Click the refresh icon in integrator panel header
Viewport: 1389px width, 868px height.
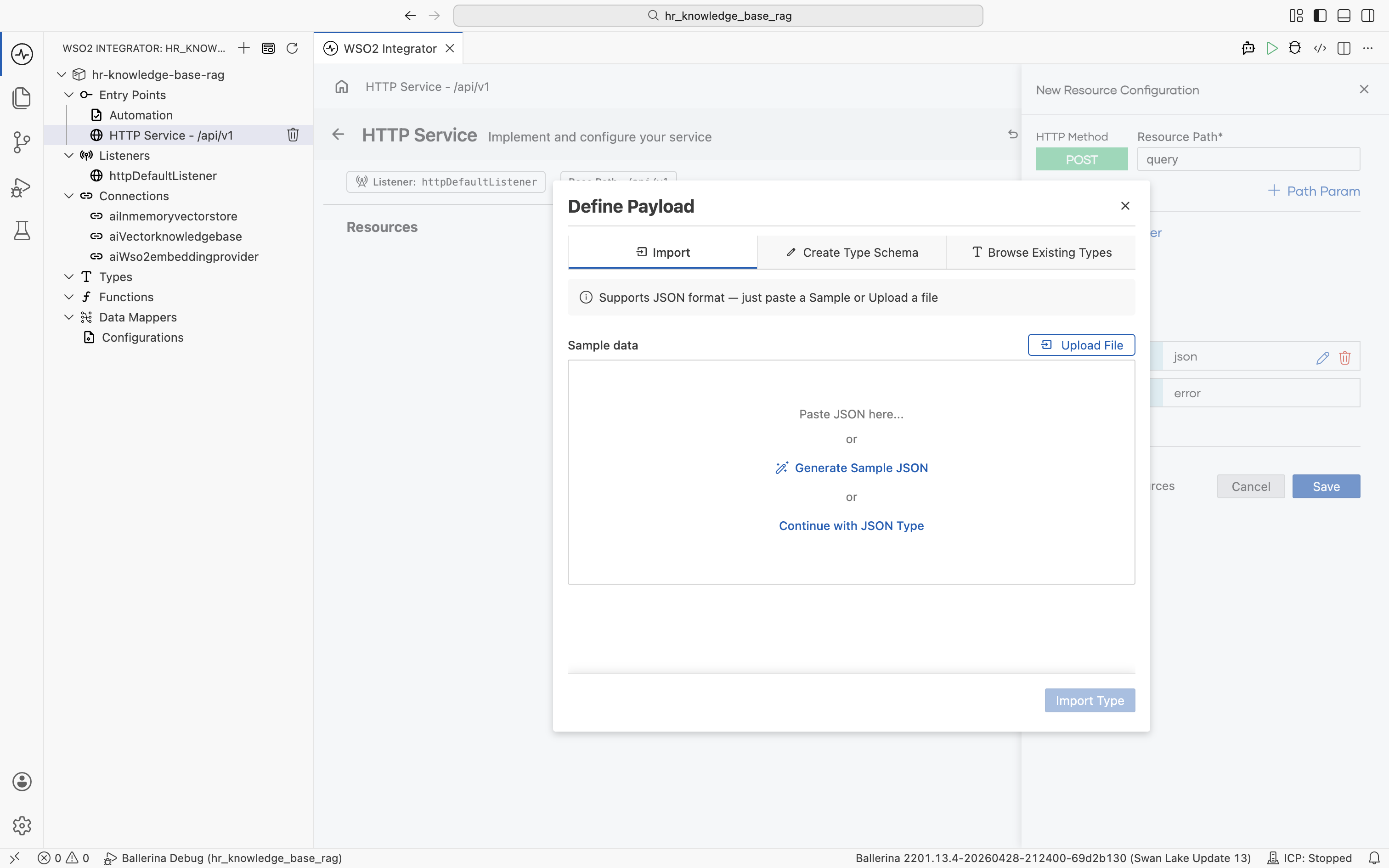coord(292,48)
